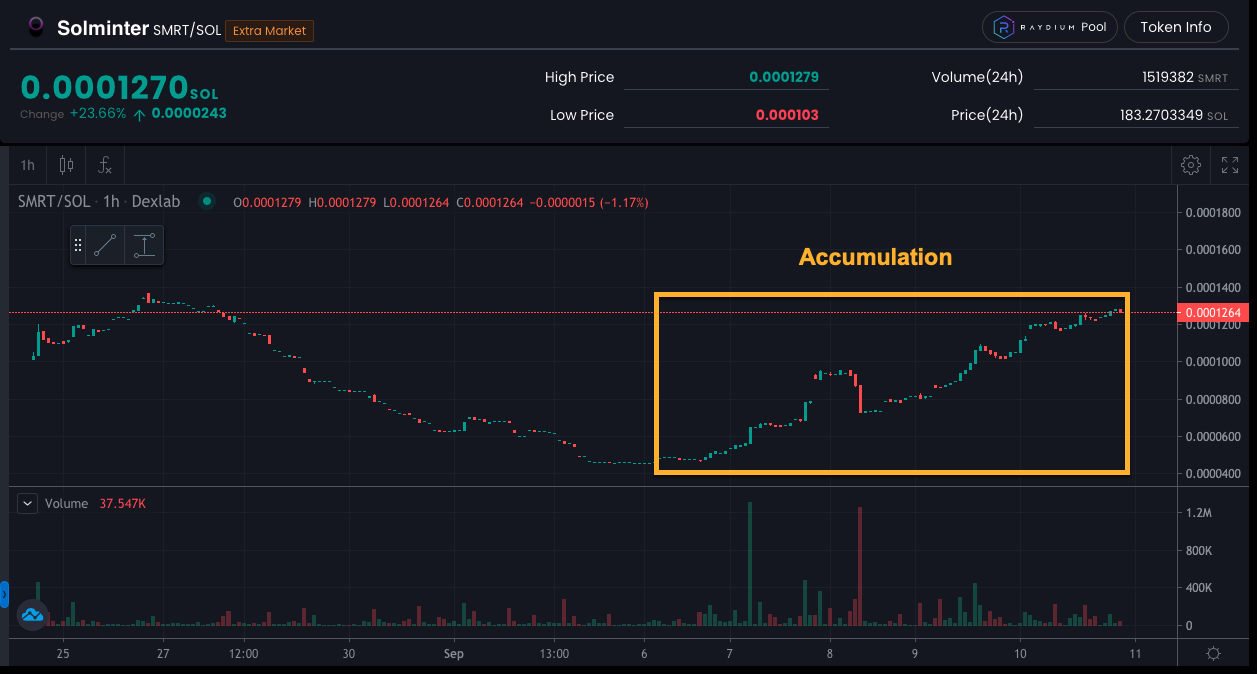Image resolution: width=1257 pixels, height=674 pixels.
Task: Click the blue cloud chart logo
Action: pyautogui.click(x=33, y=614)
